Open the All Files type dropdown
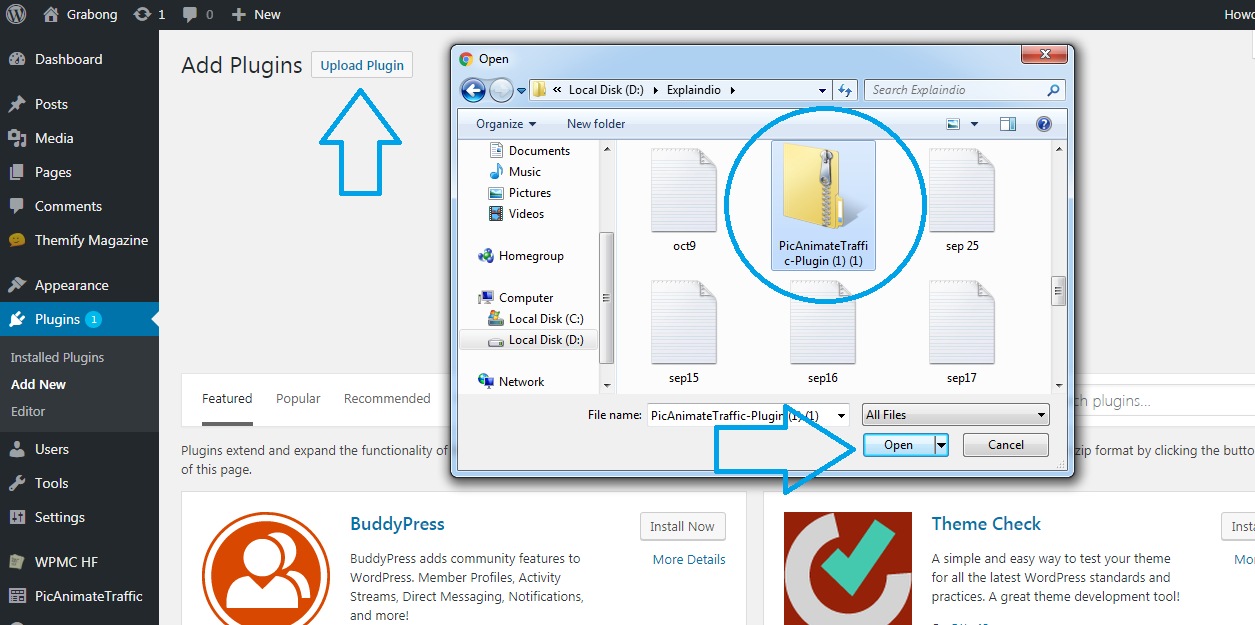The height and width of the screenshot is (625, 1255). coord(955,415)
